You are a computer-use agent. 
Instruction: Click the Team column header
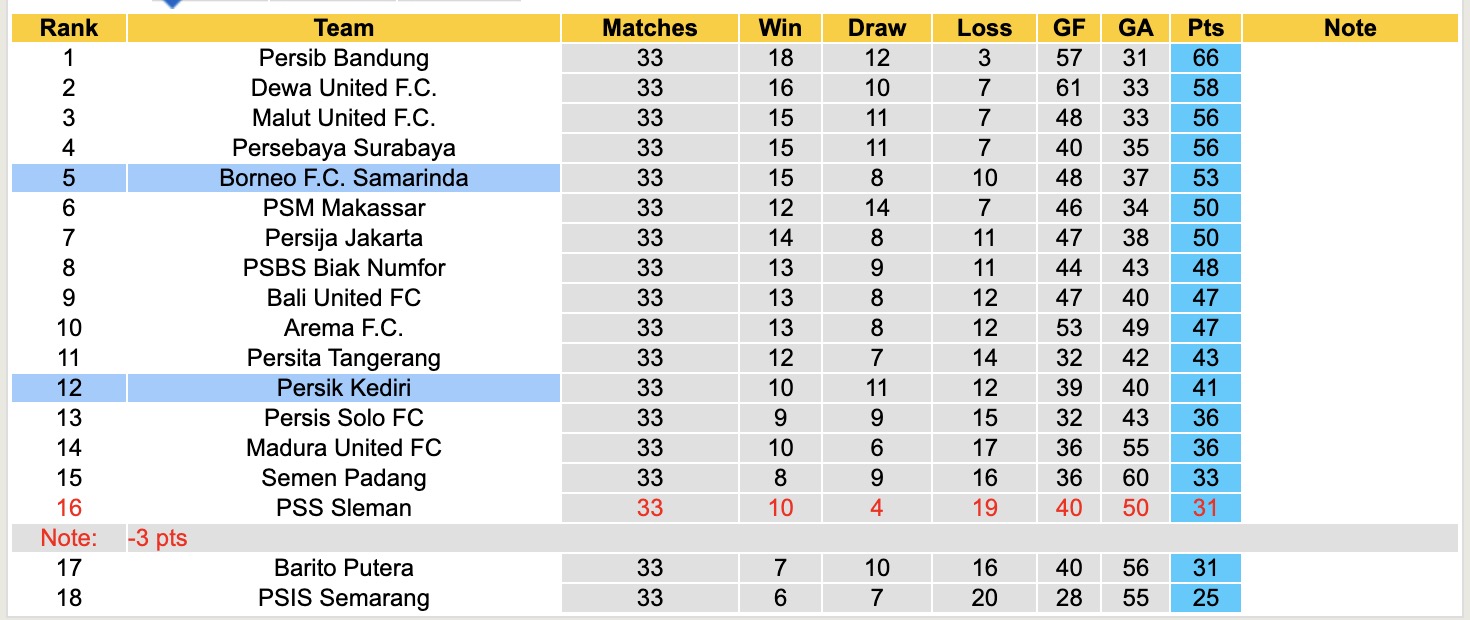(x=343, y=28)
